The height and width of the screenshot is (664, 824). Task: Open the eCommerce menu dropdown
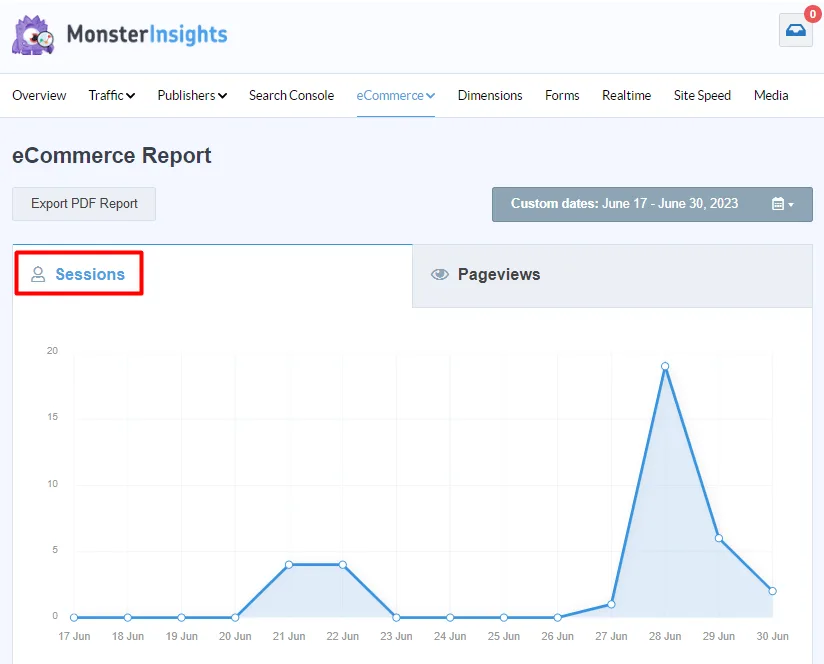point(396,96)
